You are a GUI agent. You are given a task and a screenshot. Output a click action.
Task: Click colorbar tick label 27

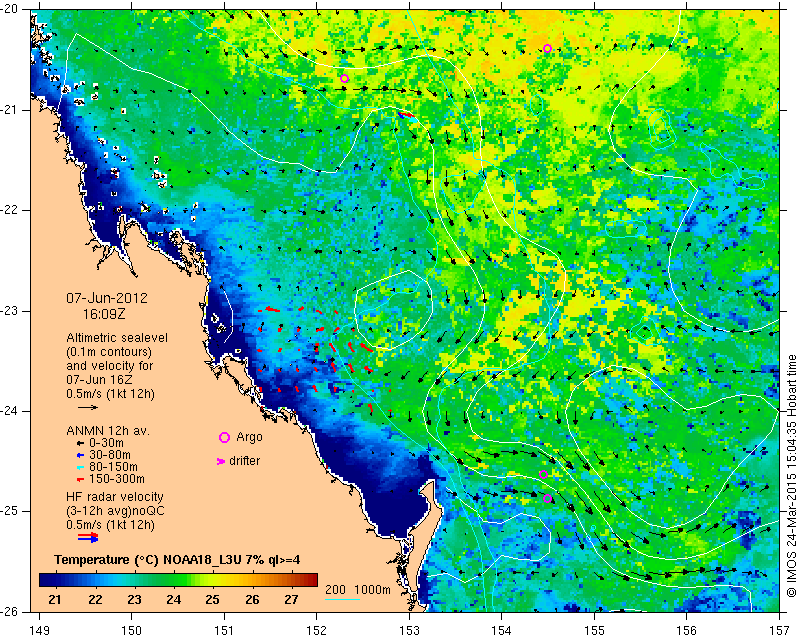(x=291, y=600)
